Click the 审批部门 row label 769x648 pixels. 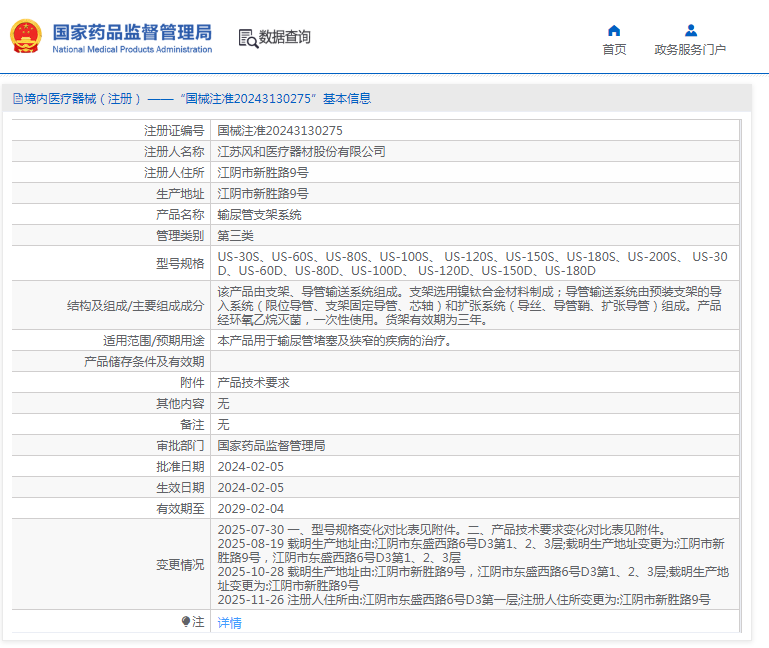pos(180,446)
